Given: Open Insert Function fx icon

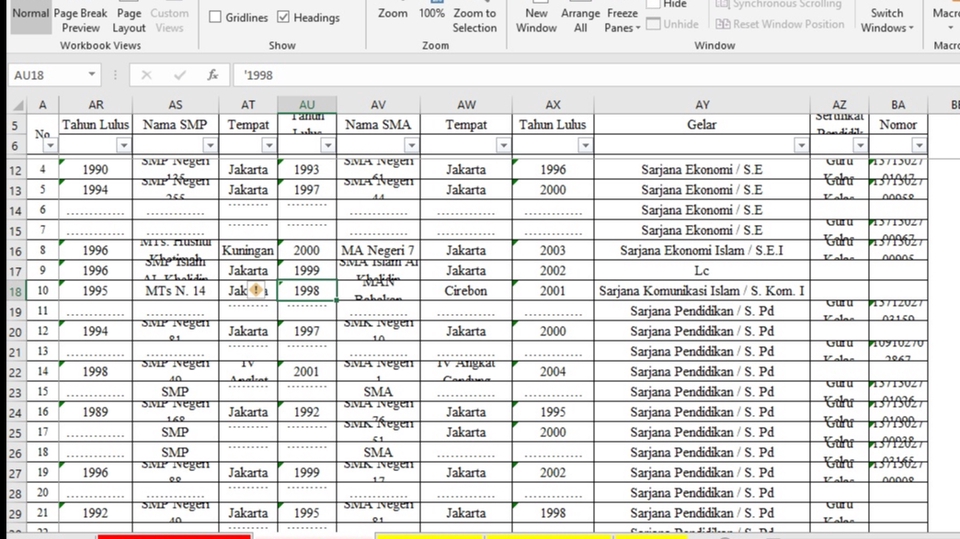Looking at the screenshot, I should click(x=212, y=75).
